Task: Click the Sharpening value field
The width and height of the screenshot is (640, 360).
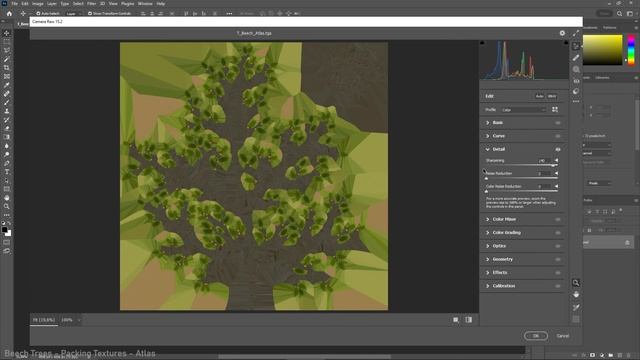Action: [545, 161]
